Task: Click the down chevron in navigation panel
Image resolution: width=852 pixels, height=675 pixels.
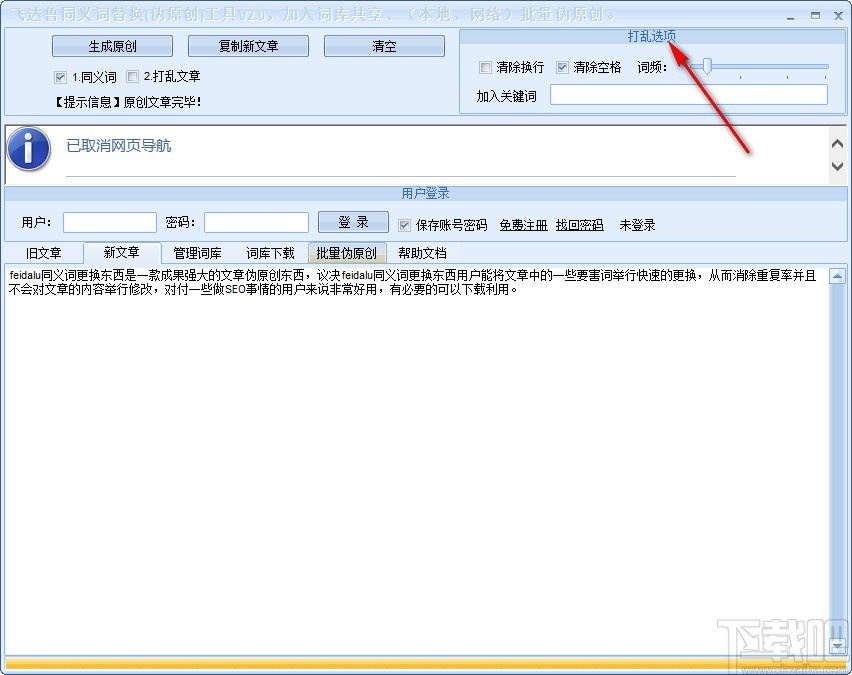Action: point(837,166)
